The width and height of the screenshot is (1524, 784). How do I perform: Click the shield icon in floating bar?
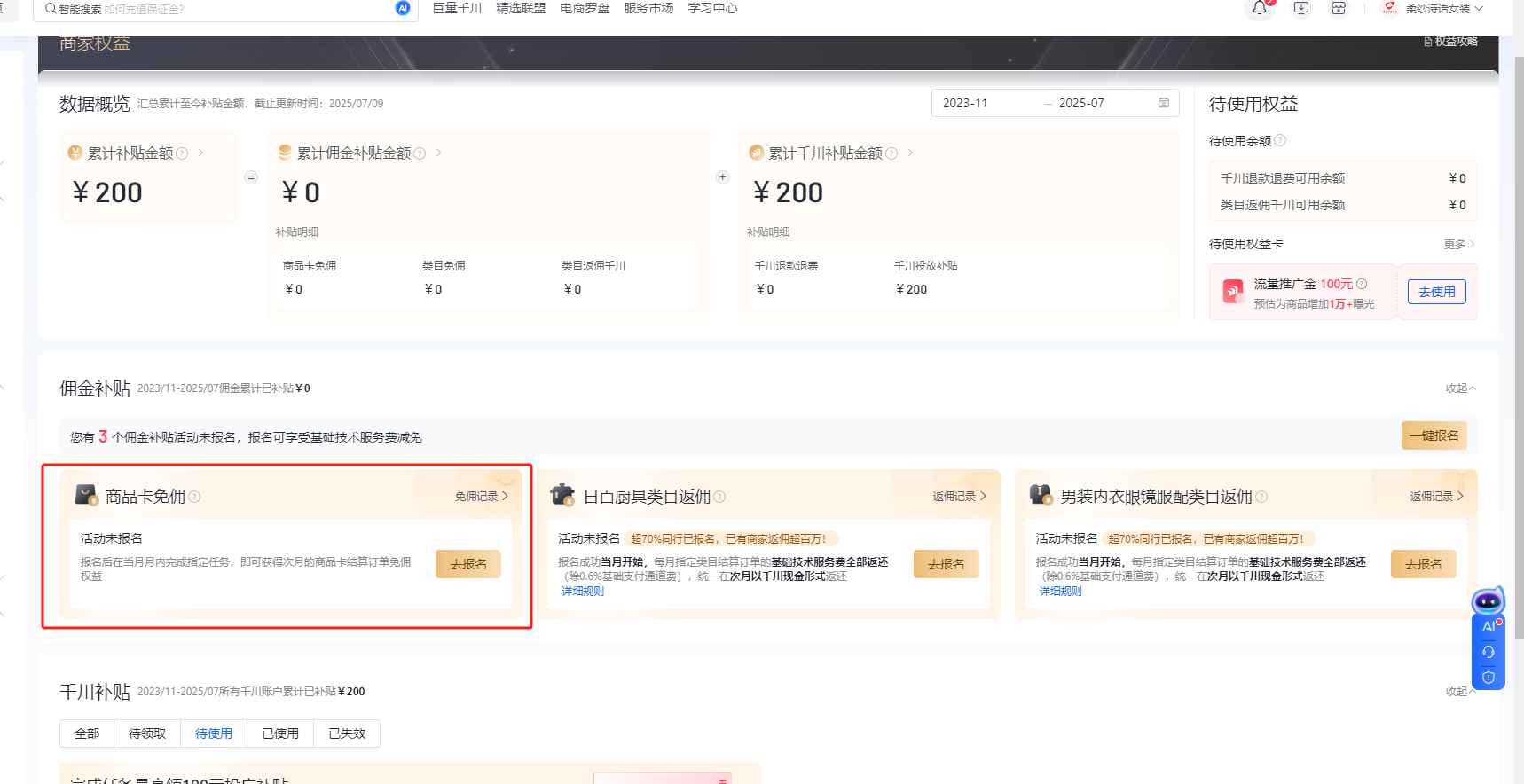click(1489, 678)
